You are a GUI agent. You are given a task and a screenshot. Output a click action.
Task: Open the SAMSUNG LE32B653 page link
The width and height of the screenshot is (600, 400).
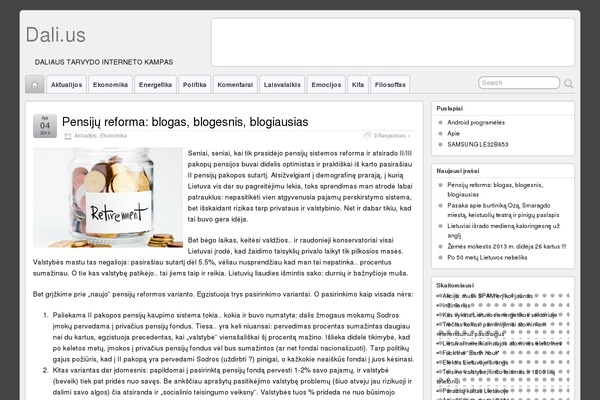point(478,144)
